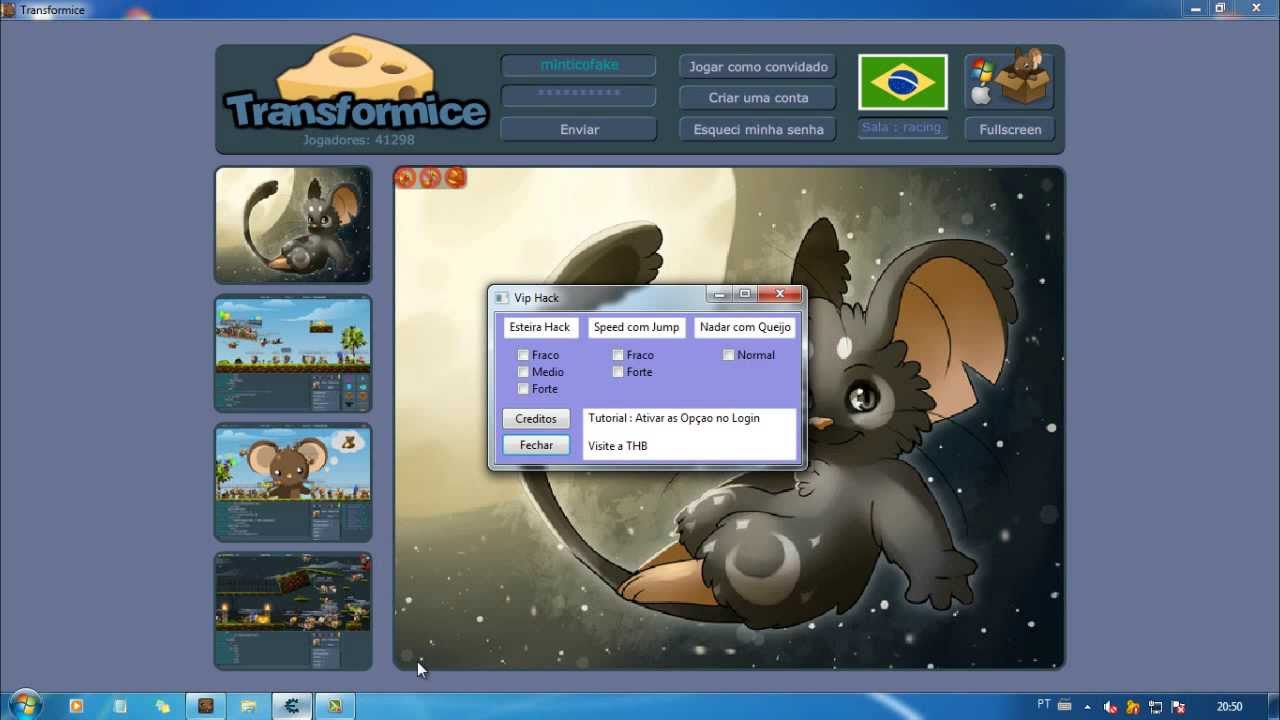
Task: Click the 20:50 taskbar clock
Action: click(x=1229, y=707)
